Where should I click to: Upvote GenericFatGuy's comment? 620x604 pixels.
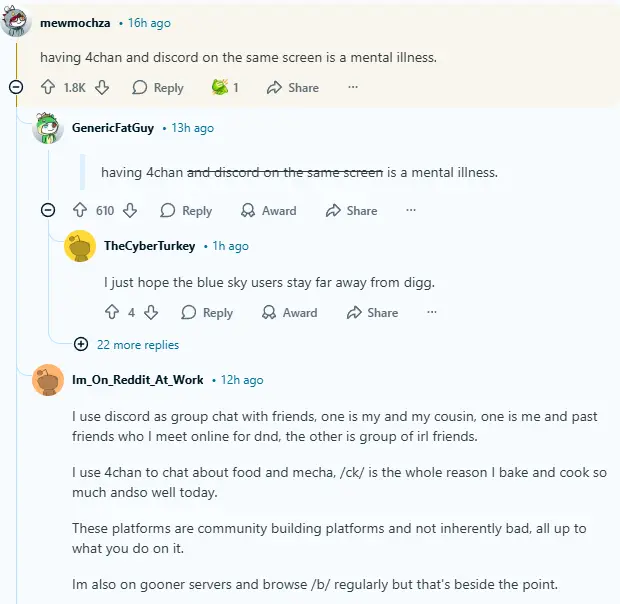[x=80, y=211]
